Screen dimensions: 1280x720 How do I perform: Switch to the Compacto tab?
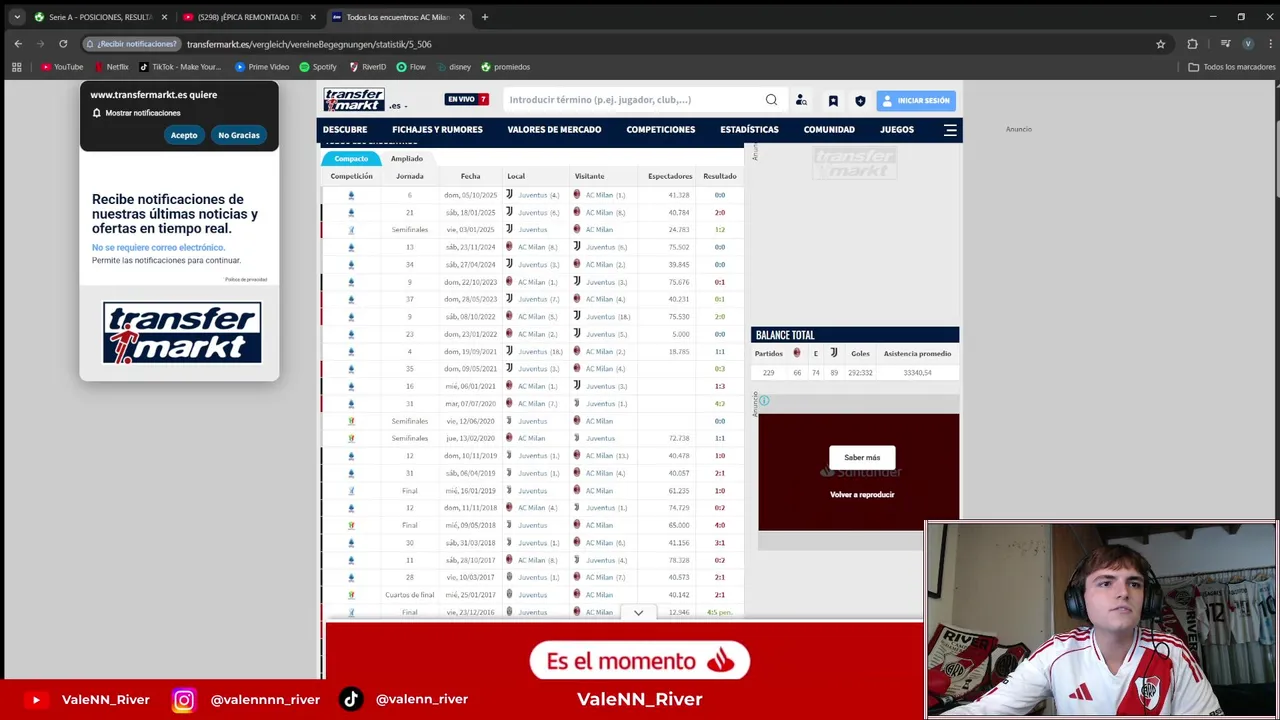click(351, 159)
